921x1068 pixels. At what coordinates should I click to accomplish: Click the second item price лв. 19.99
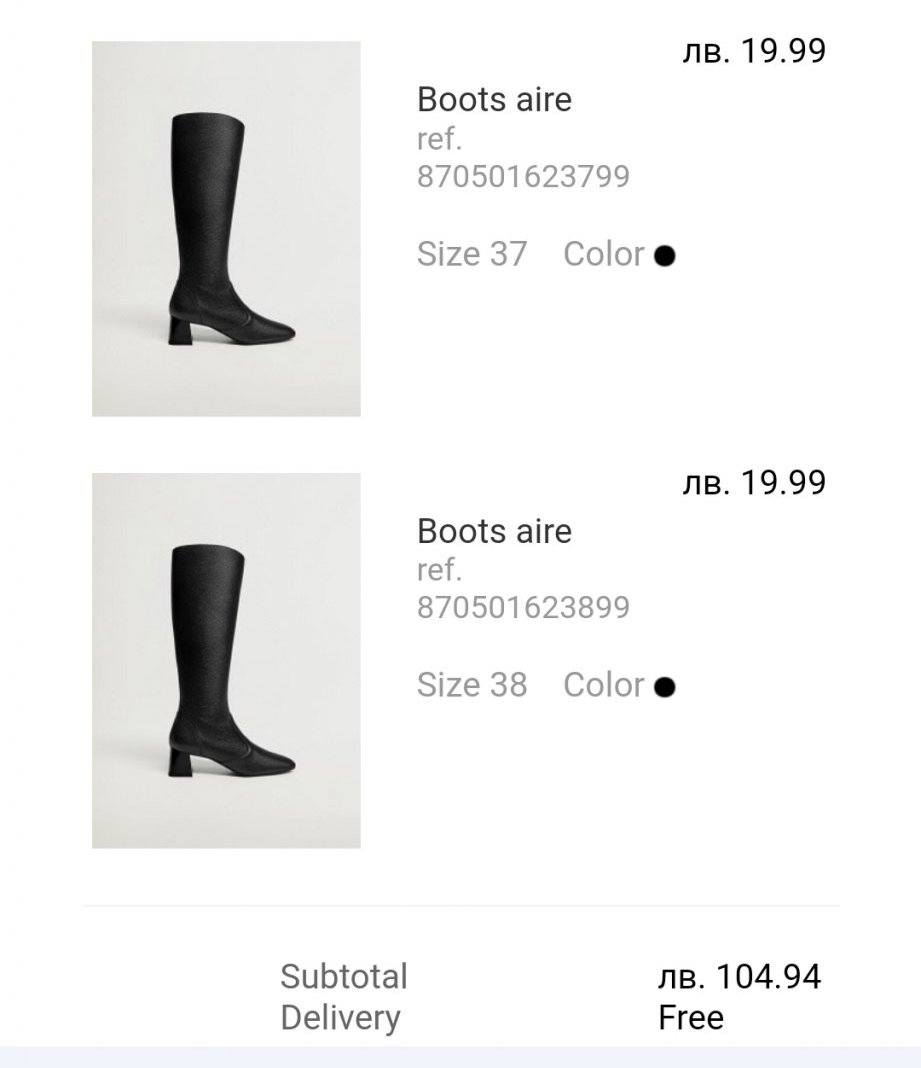point(753,483)
